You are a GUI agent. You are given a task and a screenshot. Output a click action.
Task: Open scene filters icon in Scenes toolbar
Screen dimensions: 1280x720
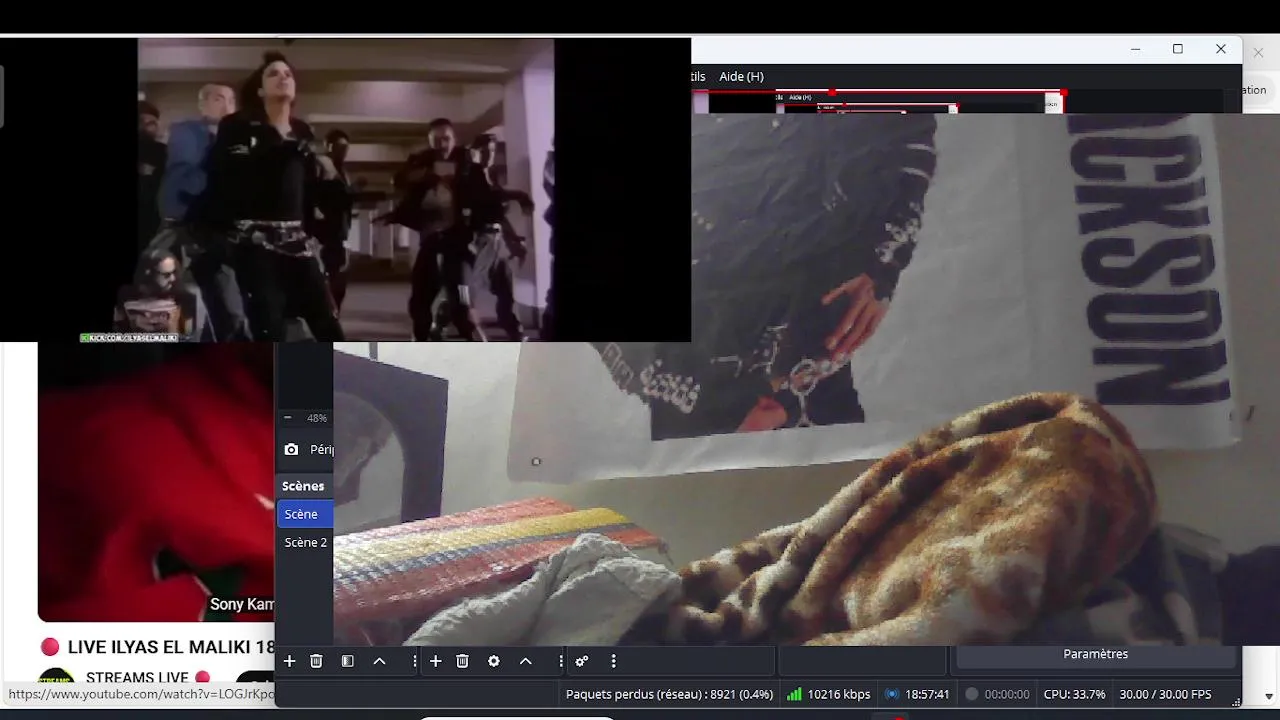[x=347, y=661]
